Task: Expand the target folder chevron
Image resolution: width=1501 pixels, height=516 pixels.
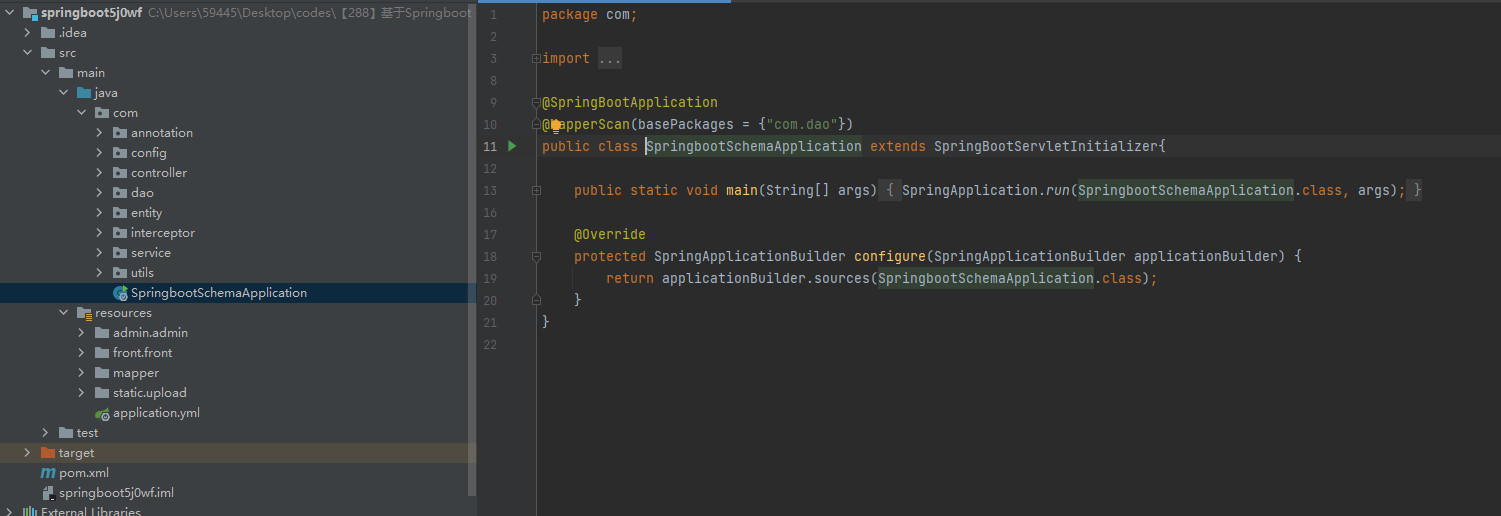Action: [28, 453]
